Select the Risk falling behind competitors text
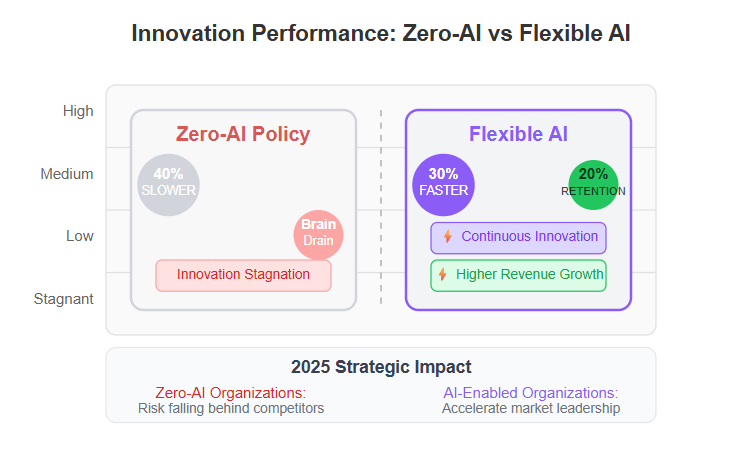The width and height of the screenshot is (753, 473). point(231,408)
